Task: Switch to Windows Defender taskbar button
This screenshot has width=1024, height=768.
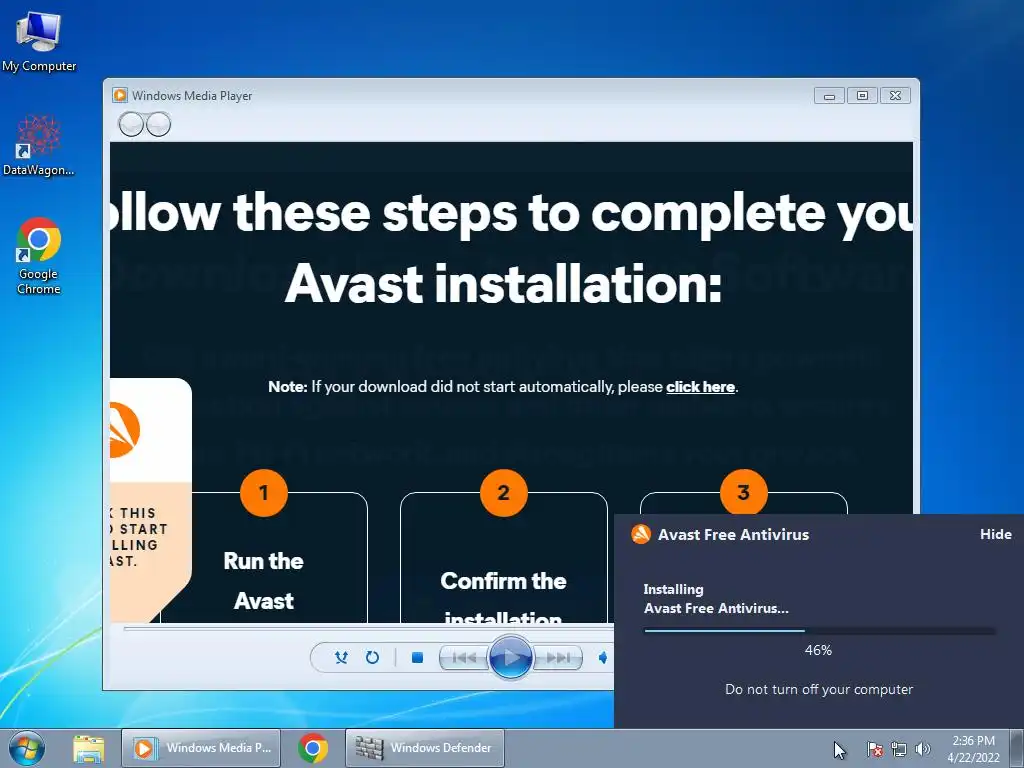Action: (x=424, y=748)
